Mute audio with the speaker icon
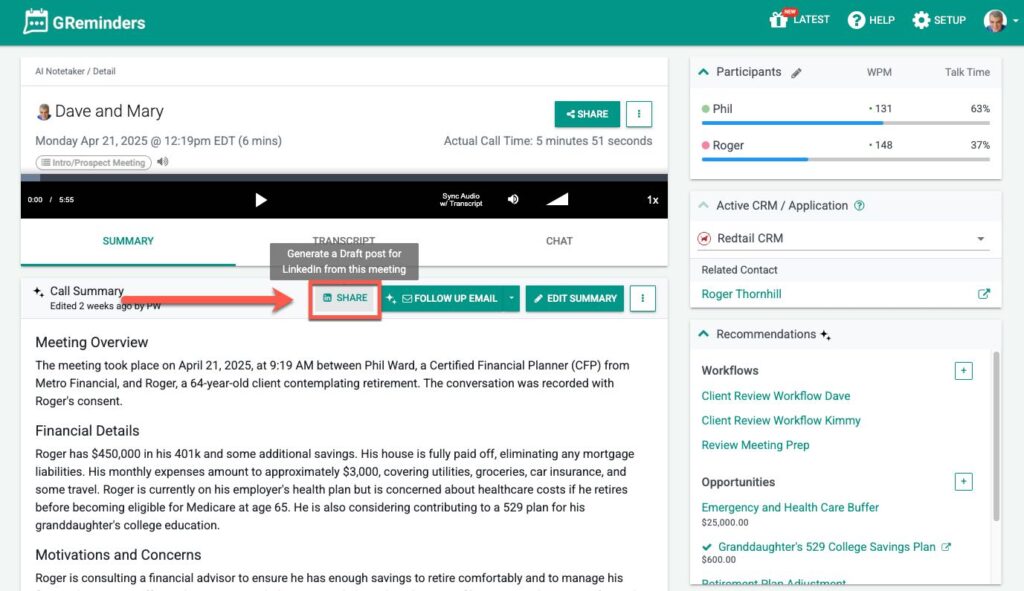1024x591 pixels. (513, 199)
